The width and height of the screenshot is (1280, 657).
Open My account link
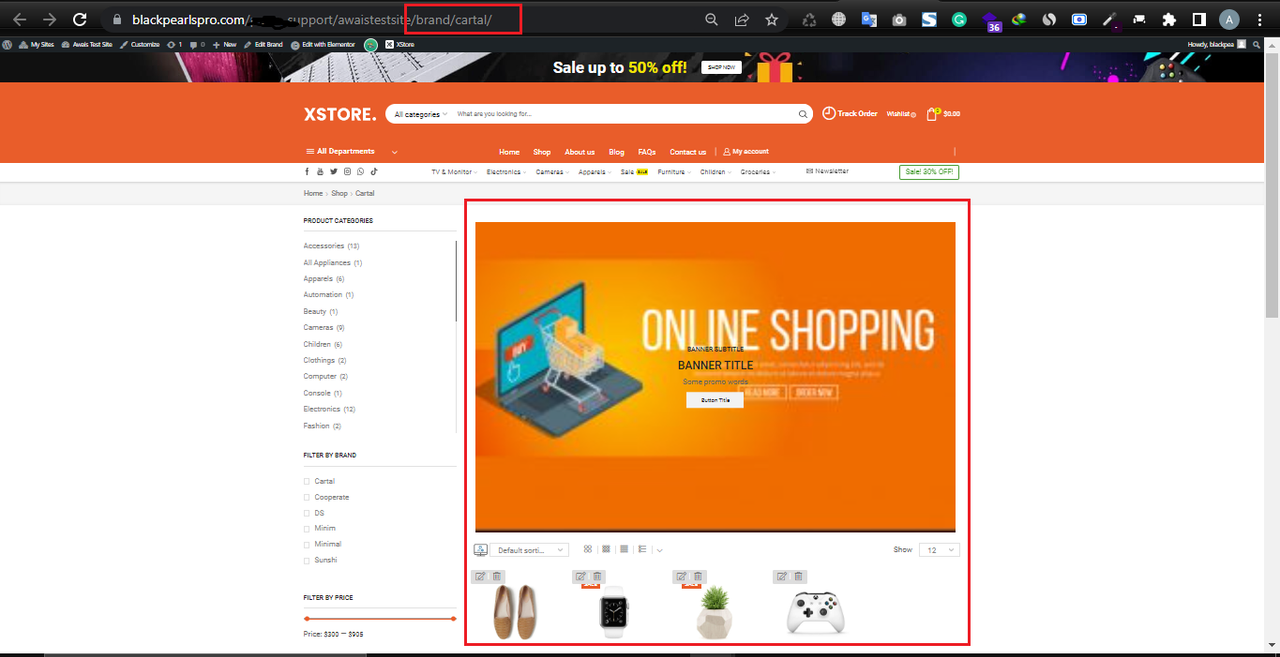[x=746, y=152]
